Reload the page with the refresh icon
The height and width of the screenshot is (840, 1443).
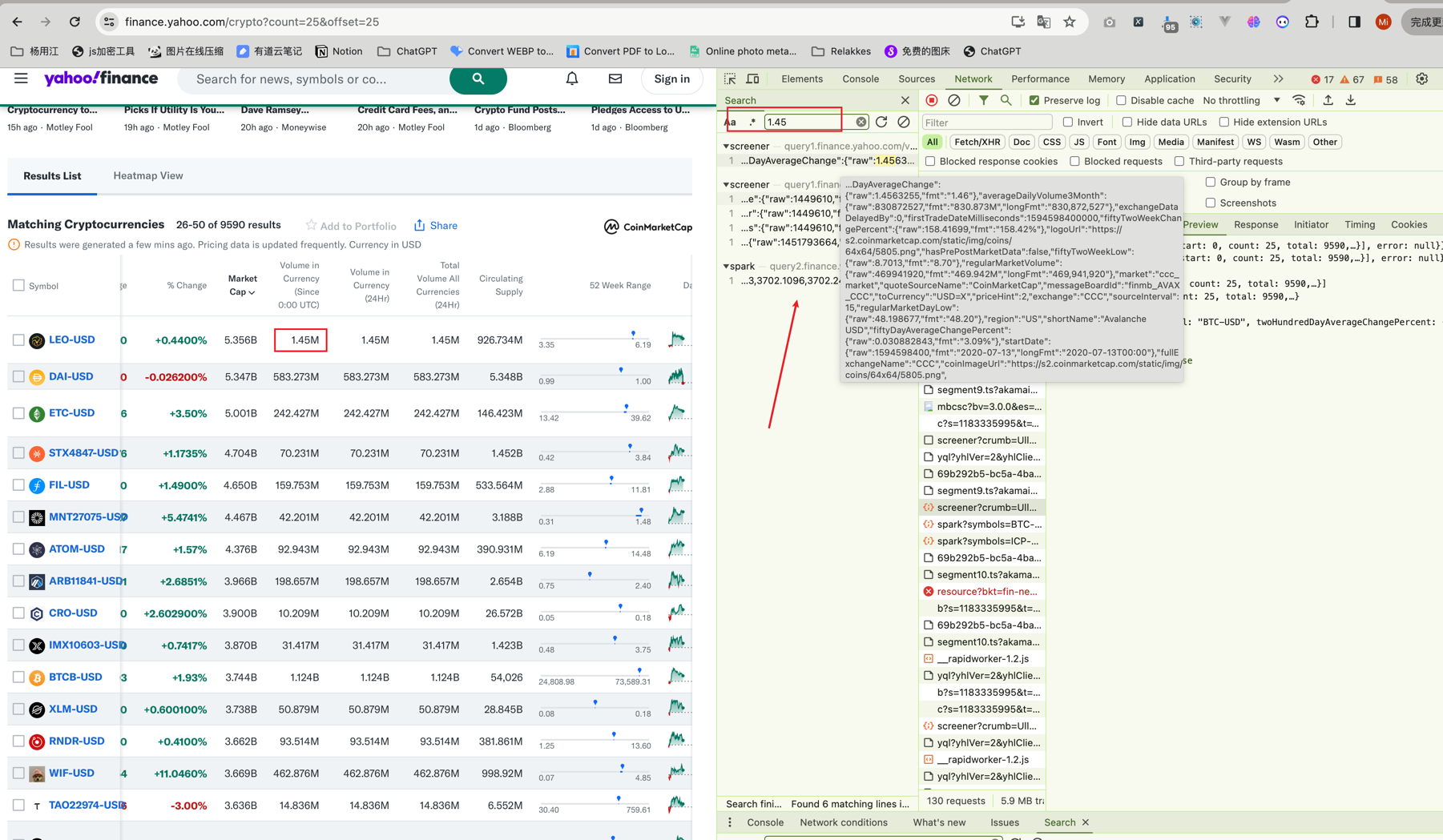coord(75,22)
